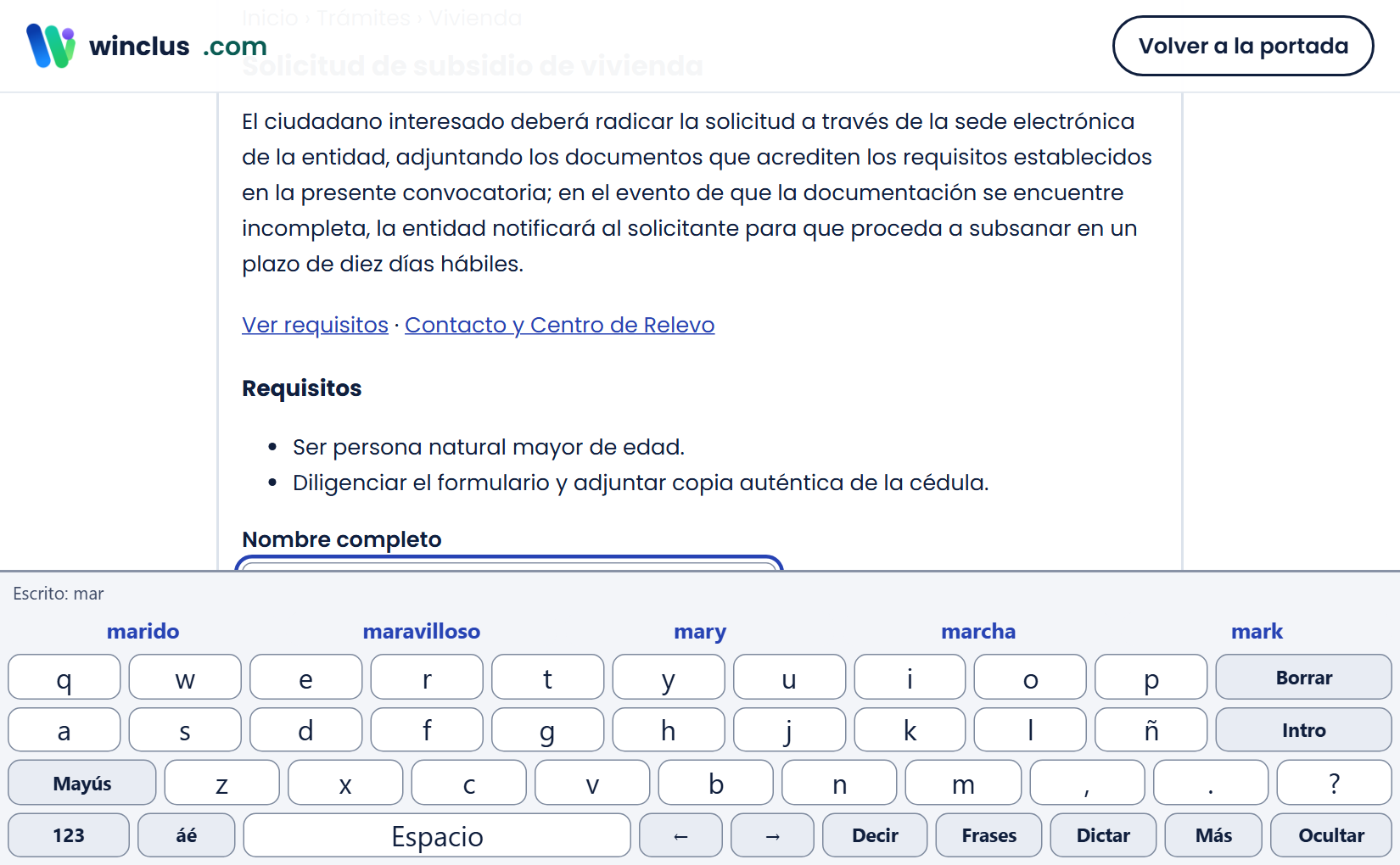Open the Frases panel

click(x=988, y=835)
